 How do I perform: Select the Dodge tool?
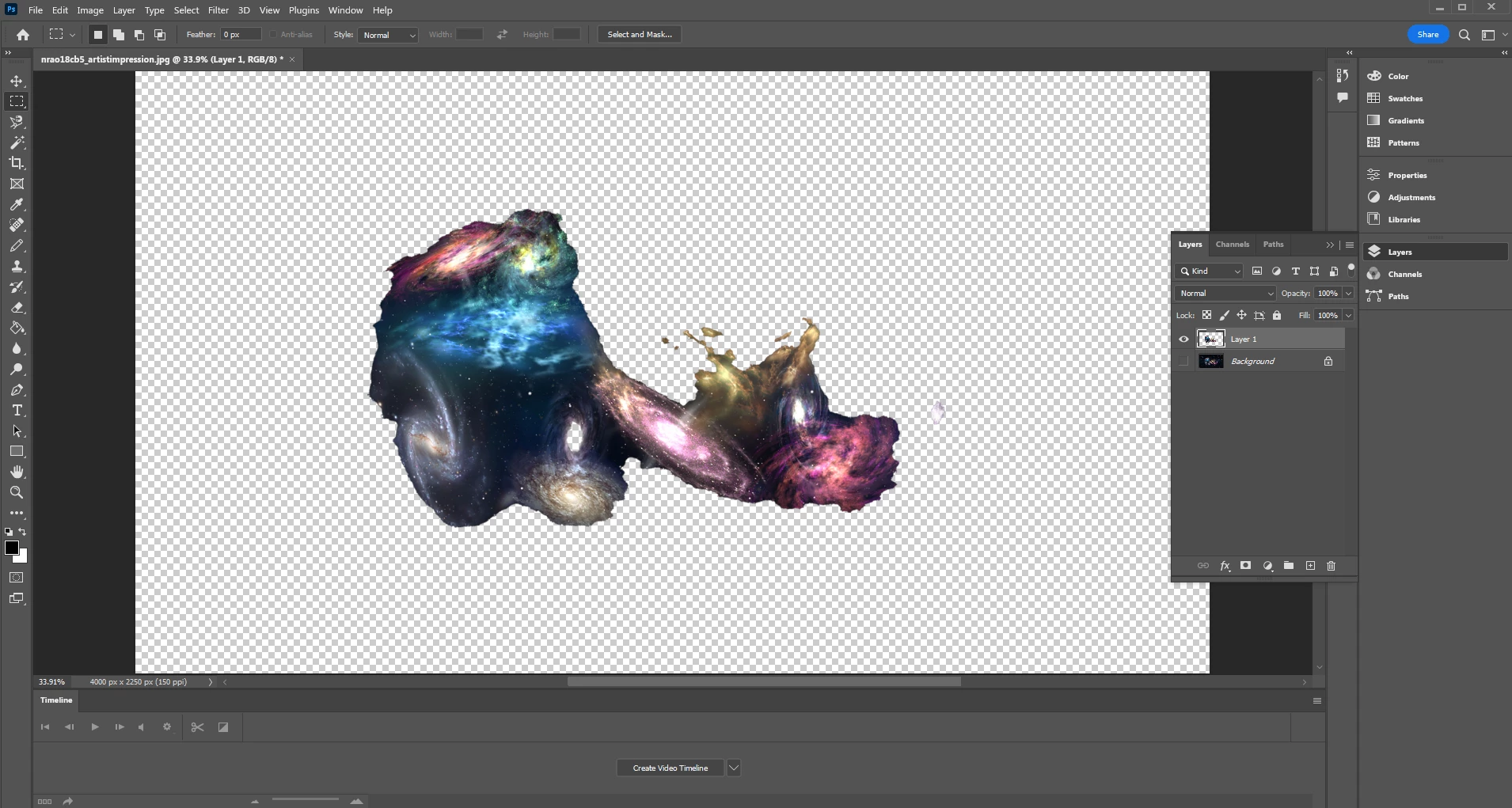pos(17,369)
